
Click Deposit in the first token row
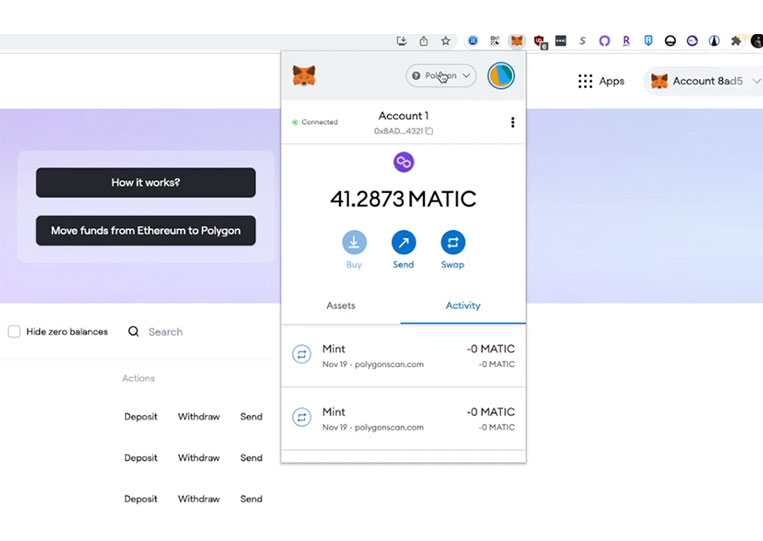pyautogui.click(x=141, y=416)
